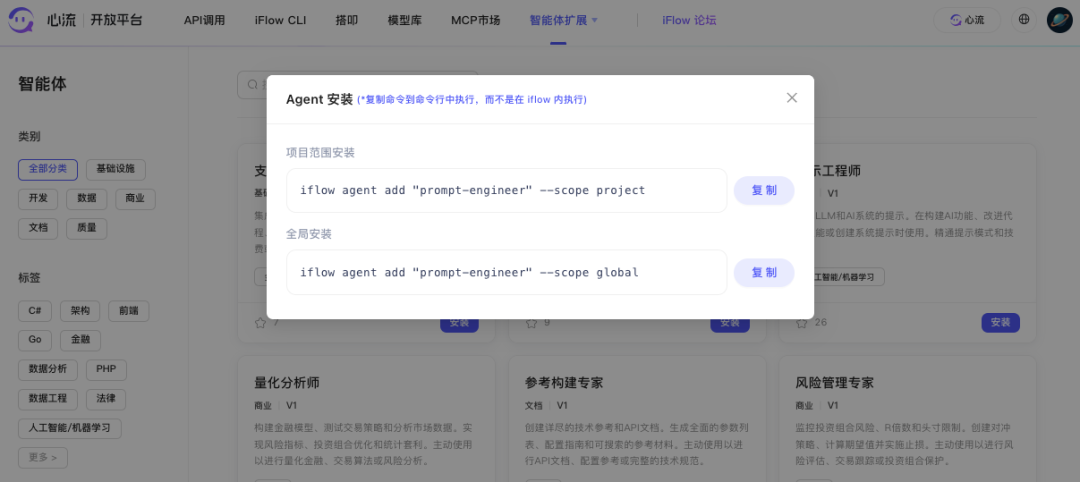
Task: Select the 全部分类 category filter
Action: click(x=47, y=169)
